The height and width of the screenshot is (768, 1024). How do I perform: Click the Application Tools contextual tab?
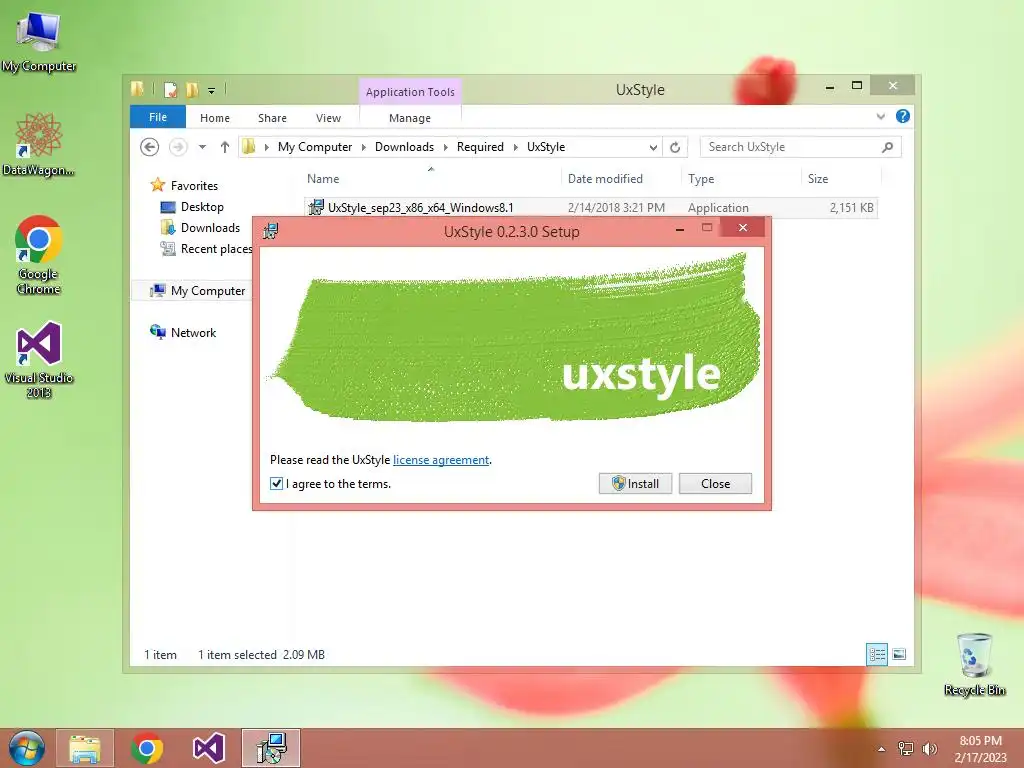click(410, 92)
